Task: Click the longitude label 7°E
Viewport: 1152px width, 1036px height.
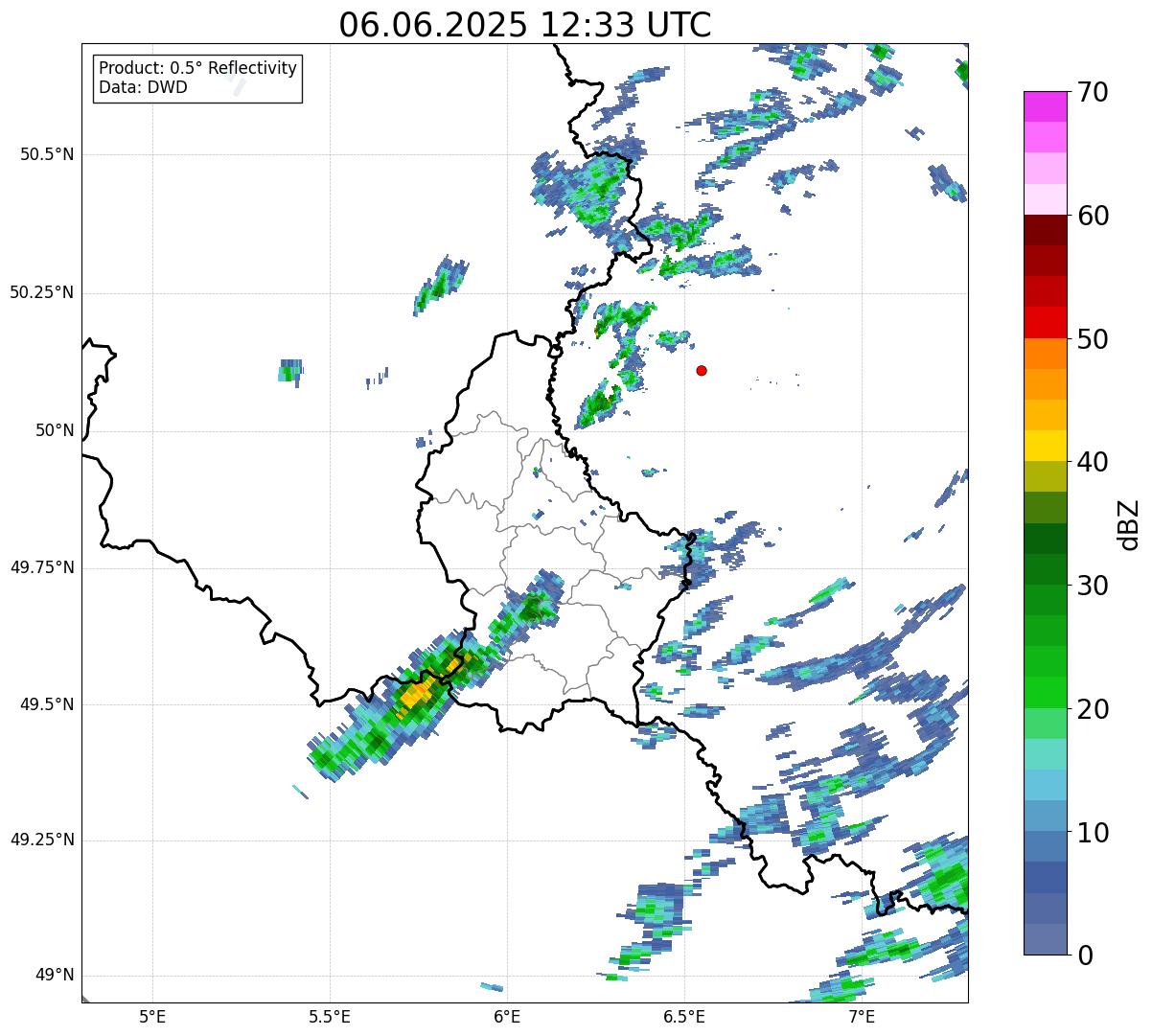Action: point(862,1016)
